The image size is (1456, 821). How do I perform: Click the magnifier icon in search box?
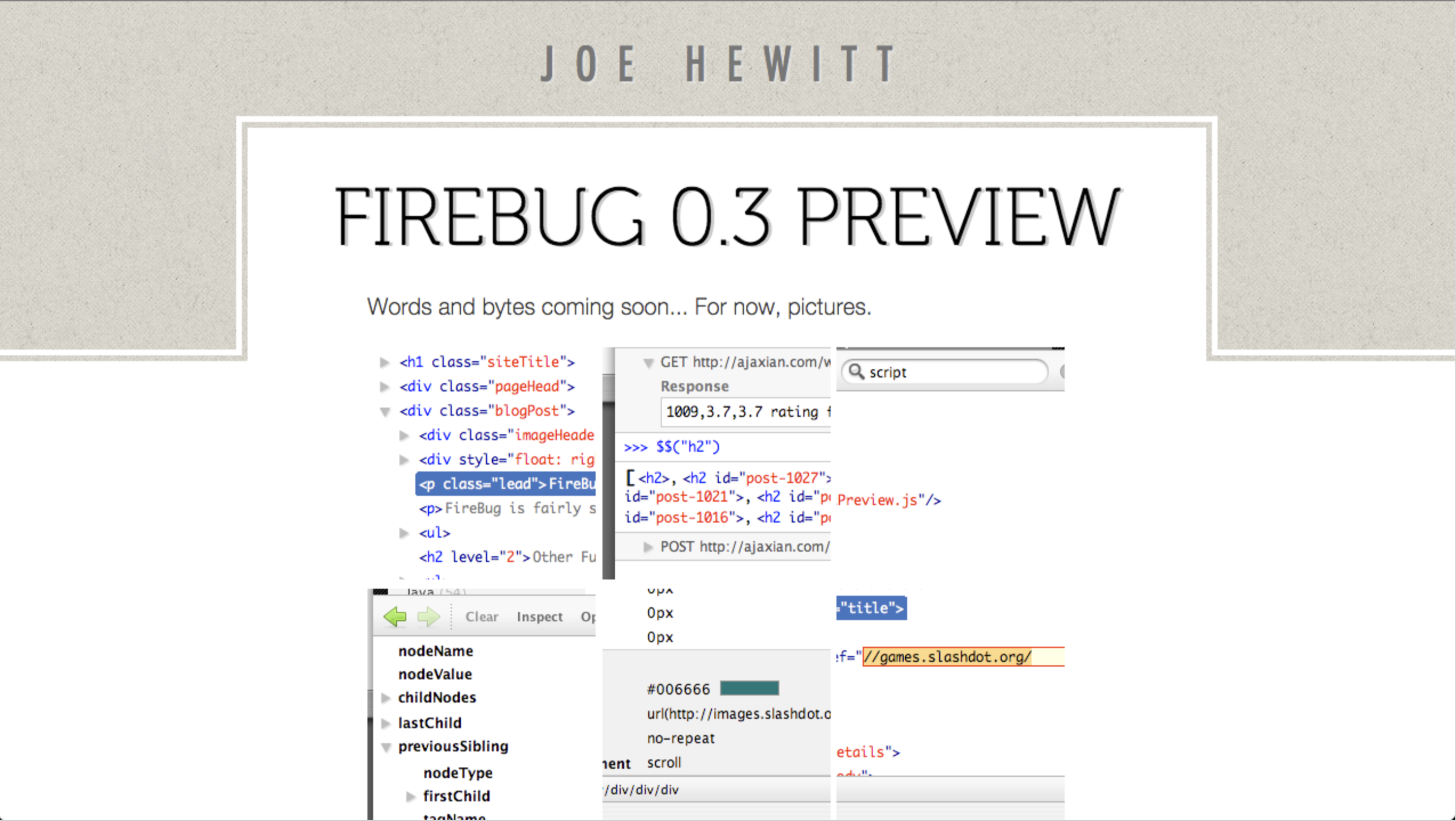pos(857,372)
